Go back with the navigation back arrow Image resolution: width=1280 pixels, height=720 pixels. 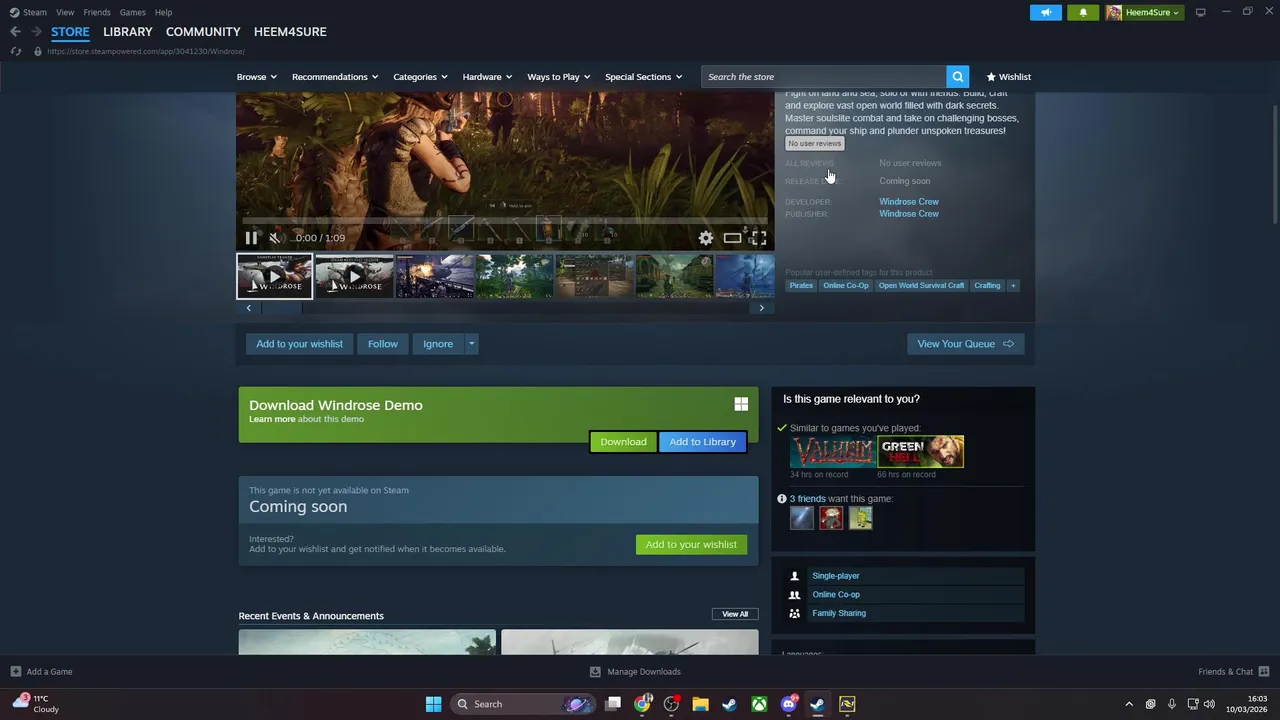15,32
